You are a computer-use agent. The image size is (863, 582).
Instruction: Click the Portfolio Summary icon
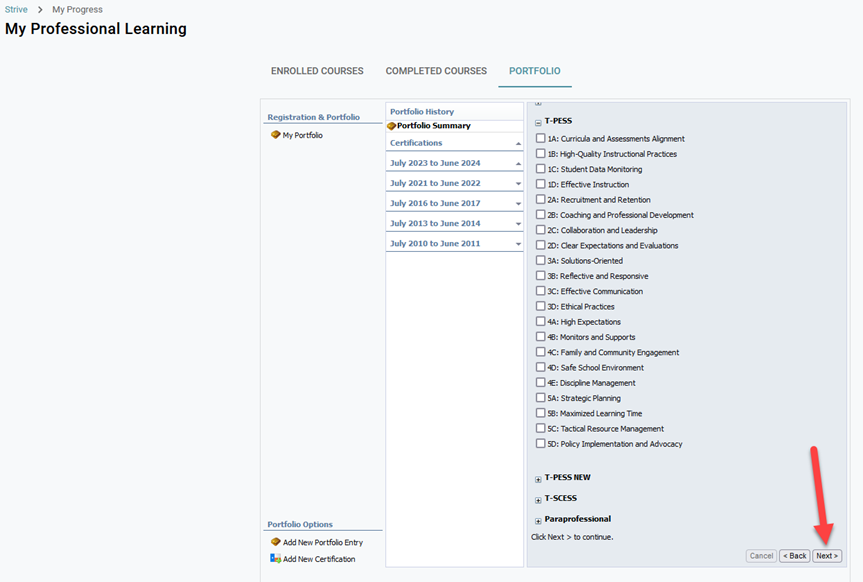tap(391, 126)
